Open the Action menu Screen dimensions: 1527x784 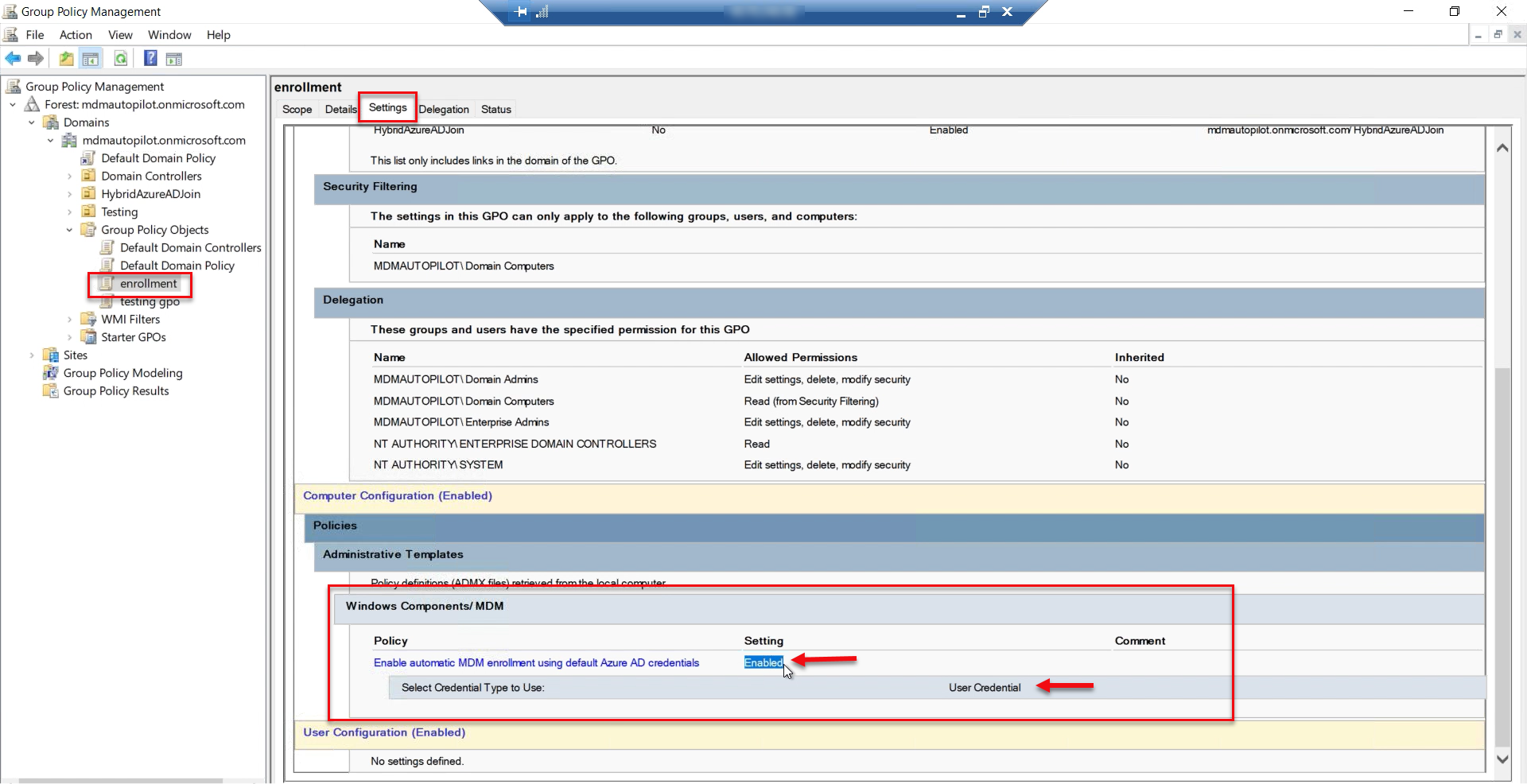(x=76, y=35)
